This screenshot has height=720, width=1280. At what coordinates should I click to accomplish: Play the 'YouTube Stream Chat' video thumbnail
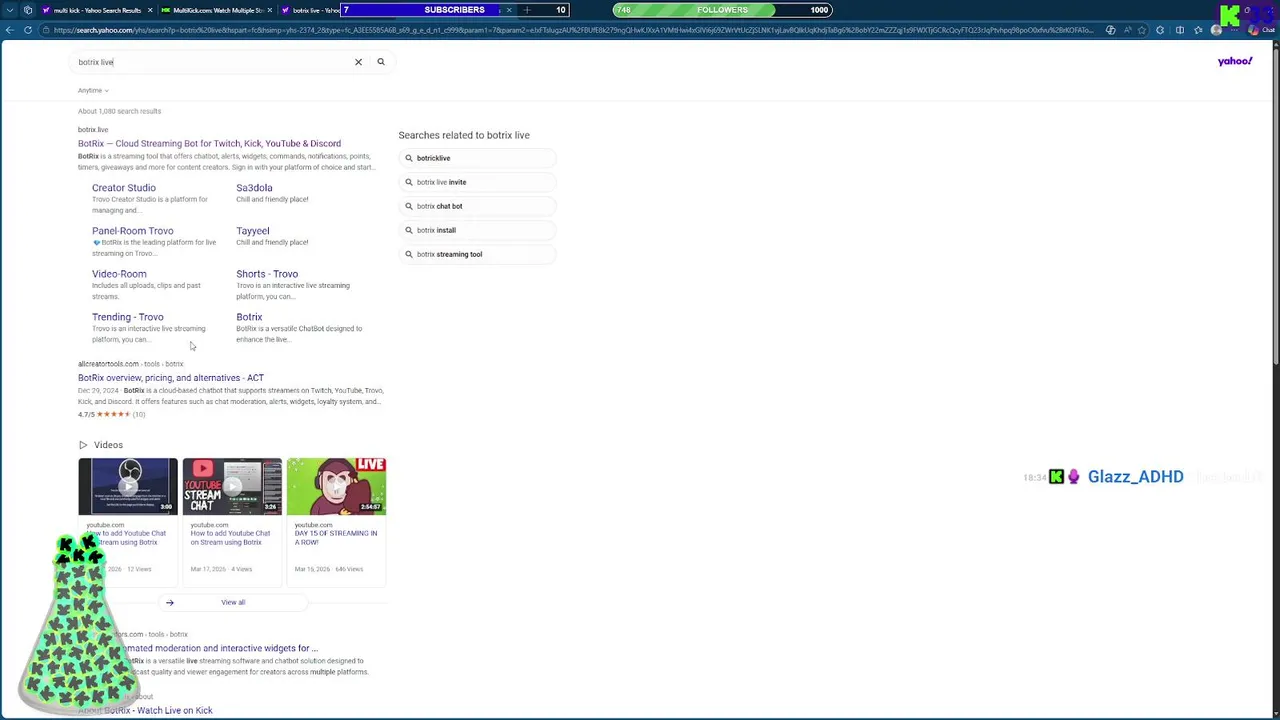[x=232, y=487]
